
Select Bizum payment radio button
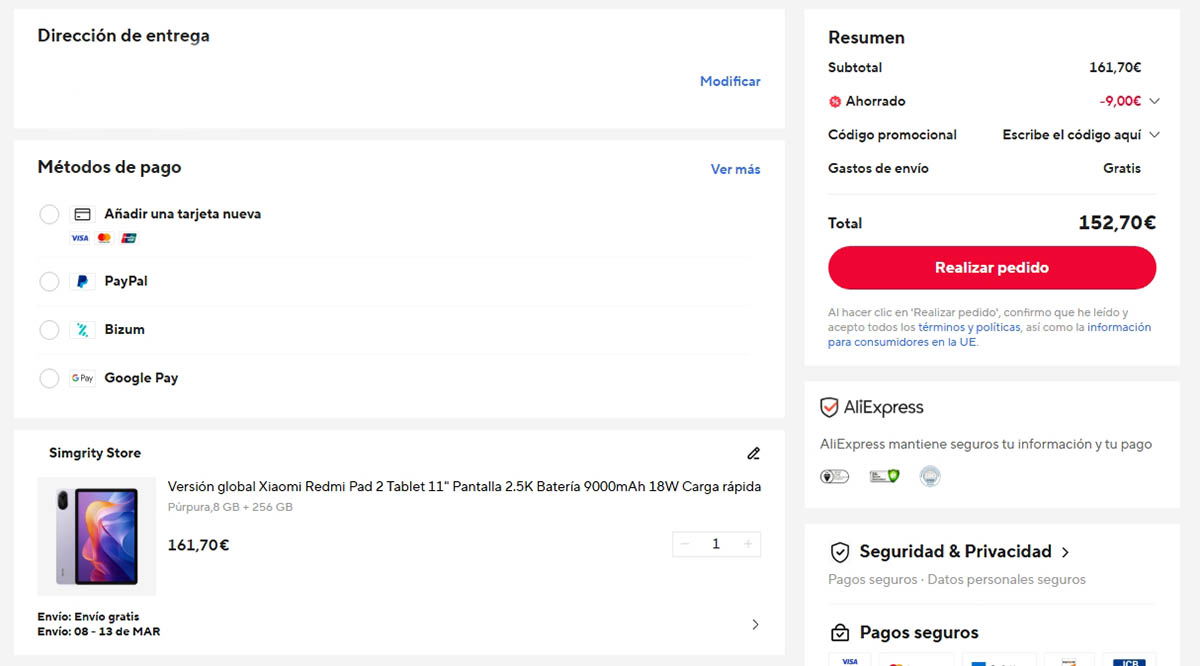(x=49, y=329)
